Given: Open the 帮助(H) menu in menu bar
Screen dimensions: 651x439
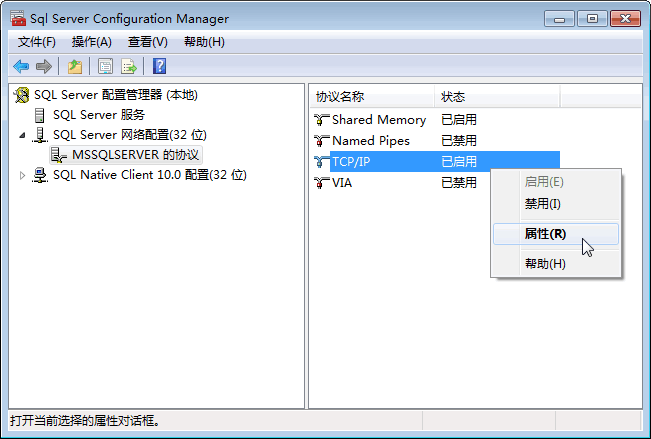Looking at the screenshot, I should coord(204,42).
